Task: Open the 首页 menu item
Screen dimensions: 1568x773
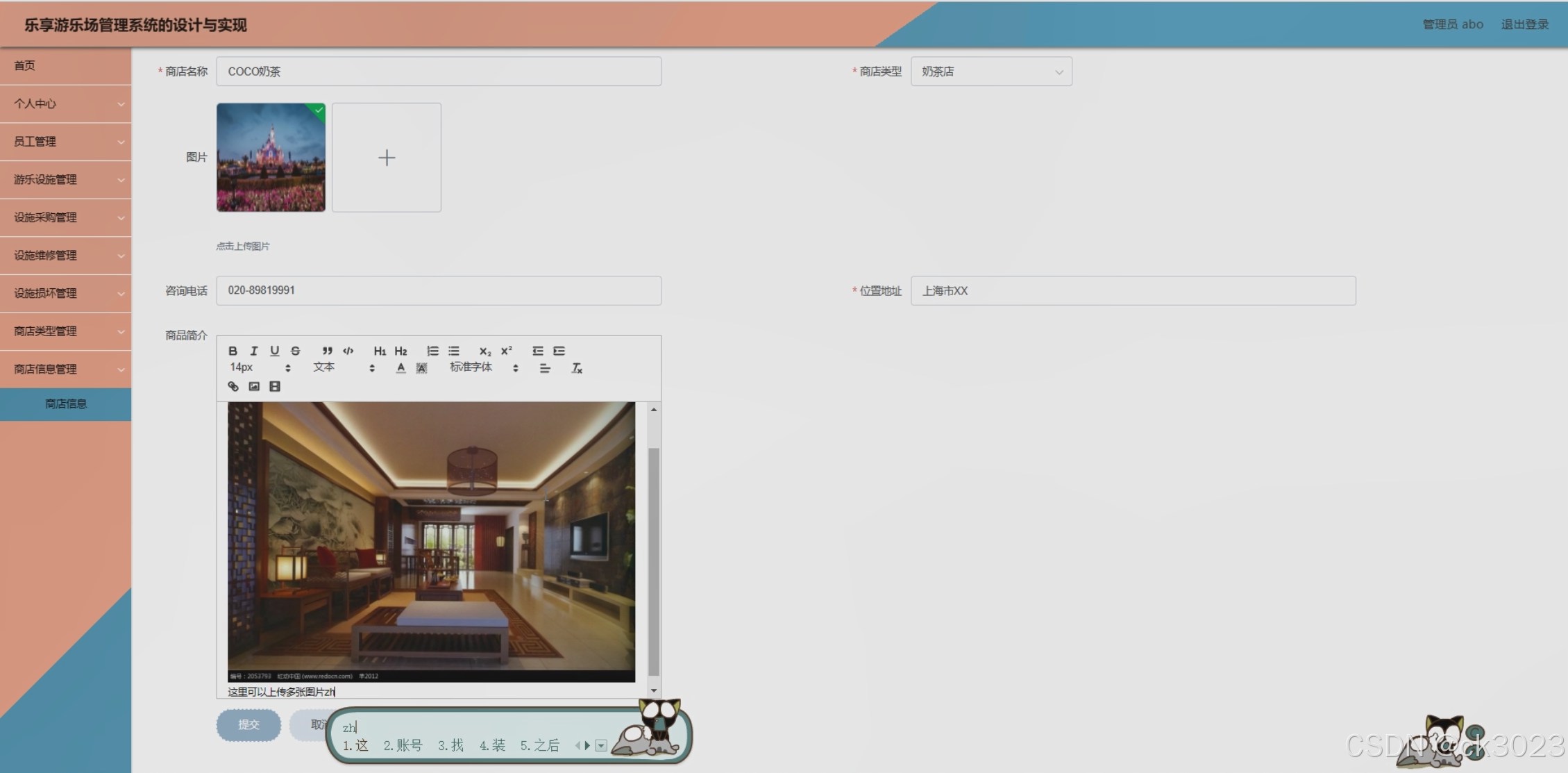Action: coord(65,66)
